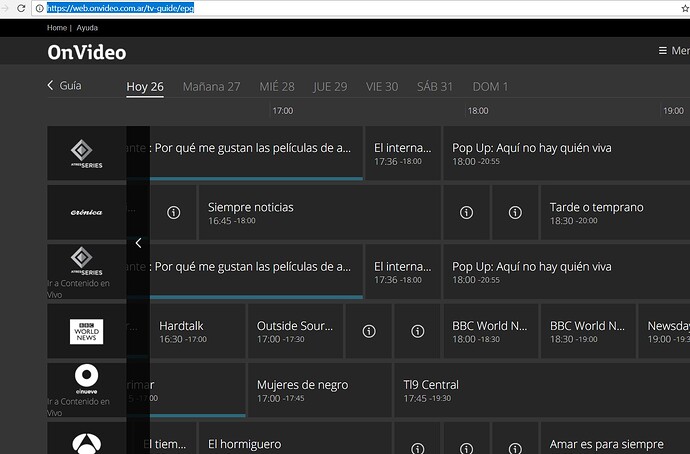
Task: Click the 18:00 timeline marker
Action: pos(478,111)
